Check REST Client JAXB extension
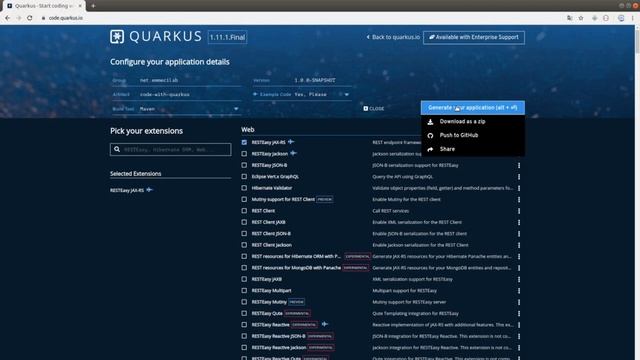This screenshot has height=360, width=640. pyautogui.click(x=244, y=222)
